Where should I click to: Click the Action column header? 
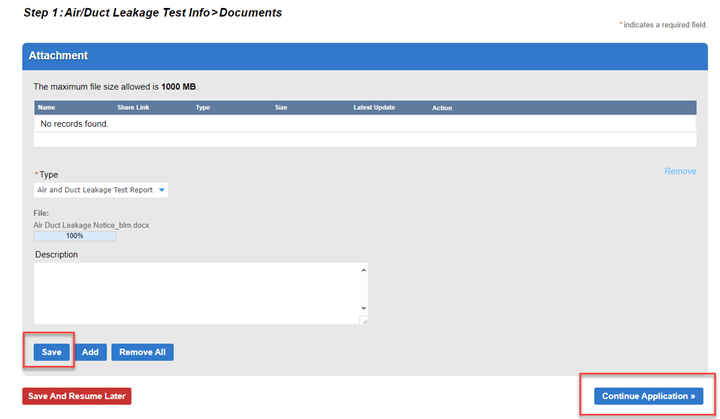coord(442,108)
